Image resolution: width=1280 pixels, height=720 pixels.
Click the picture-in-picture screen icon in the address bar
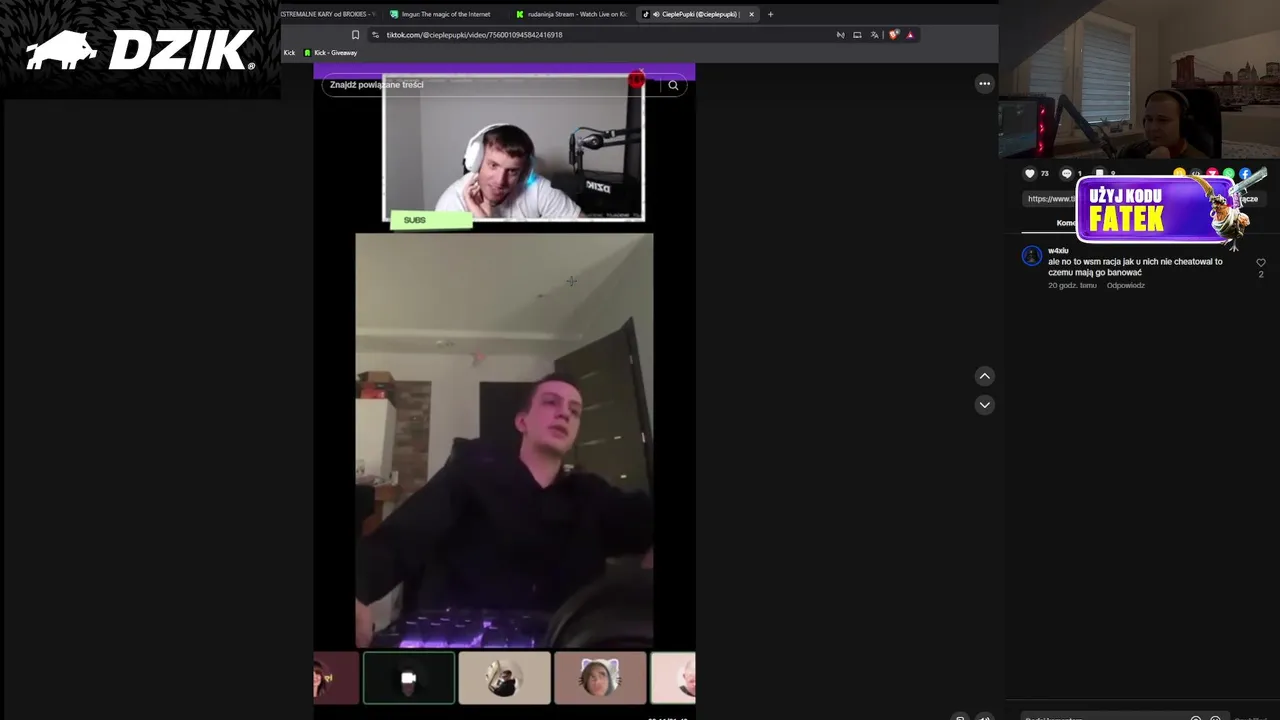[x=857, y=35]
